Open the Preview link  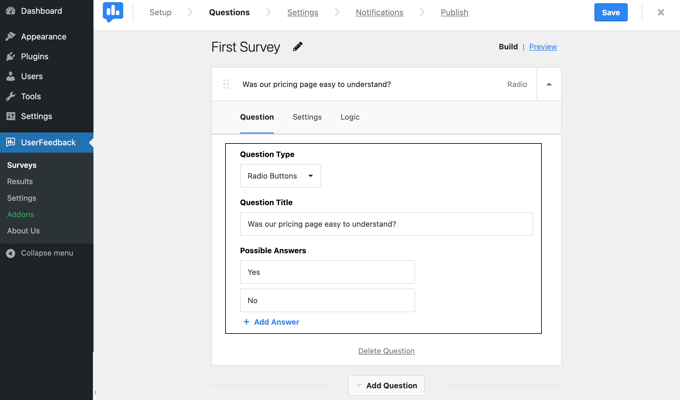[x=543, y=47]
